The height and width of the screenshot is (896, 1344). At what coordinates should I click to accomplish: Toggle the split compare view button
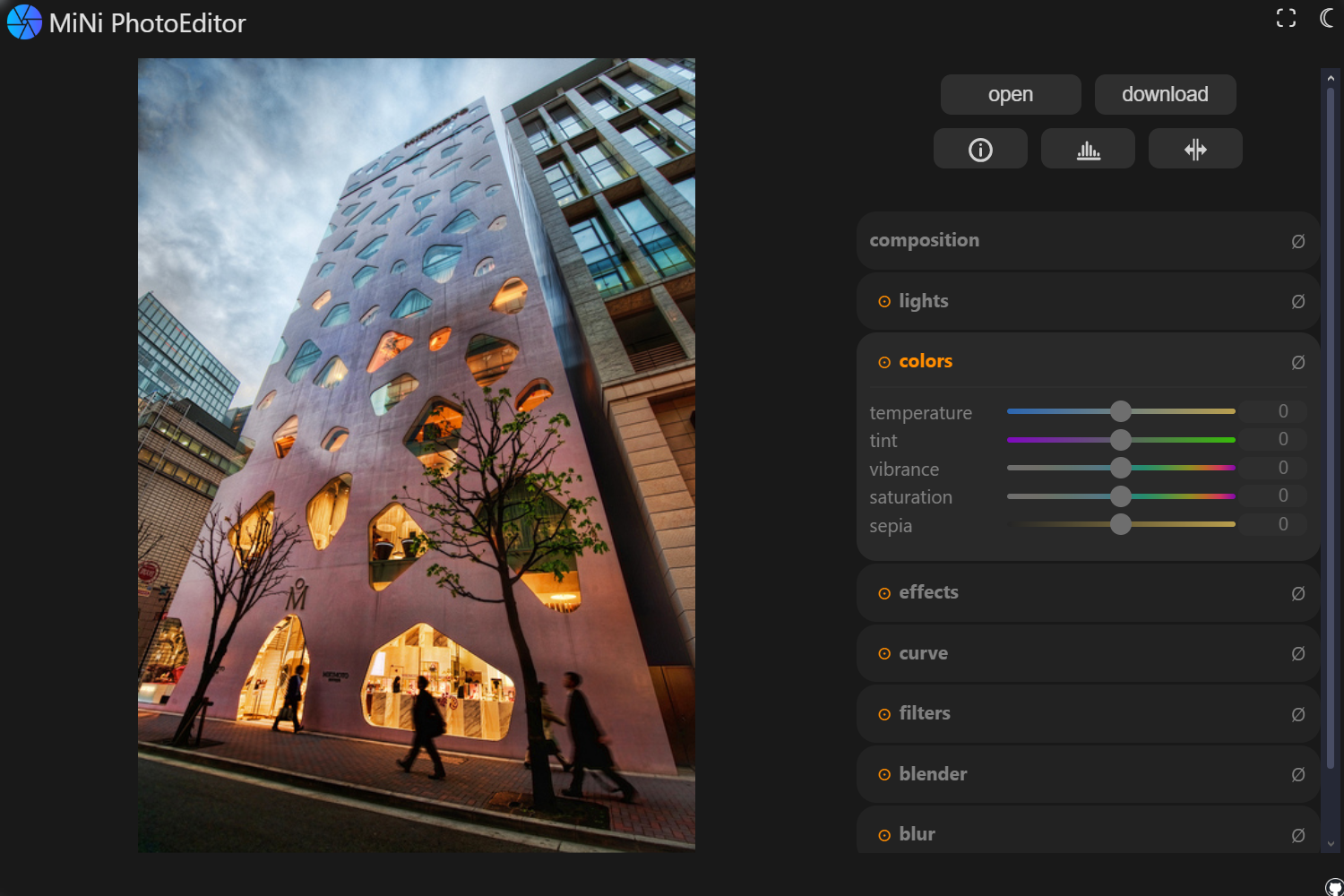[x=1195, y=149]
